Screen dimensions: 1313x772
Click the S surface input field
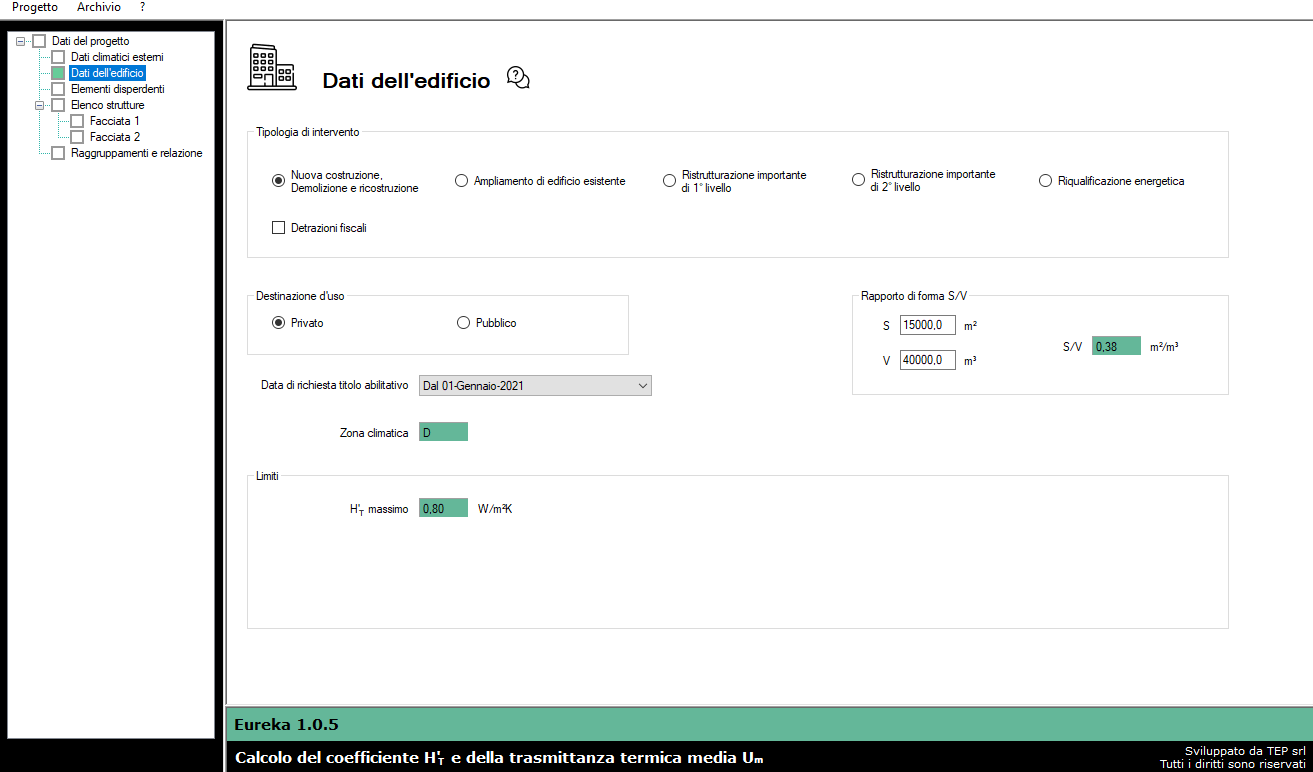coord(927,325)
